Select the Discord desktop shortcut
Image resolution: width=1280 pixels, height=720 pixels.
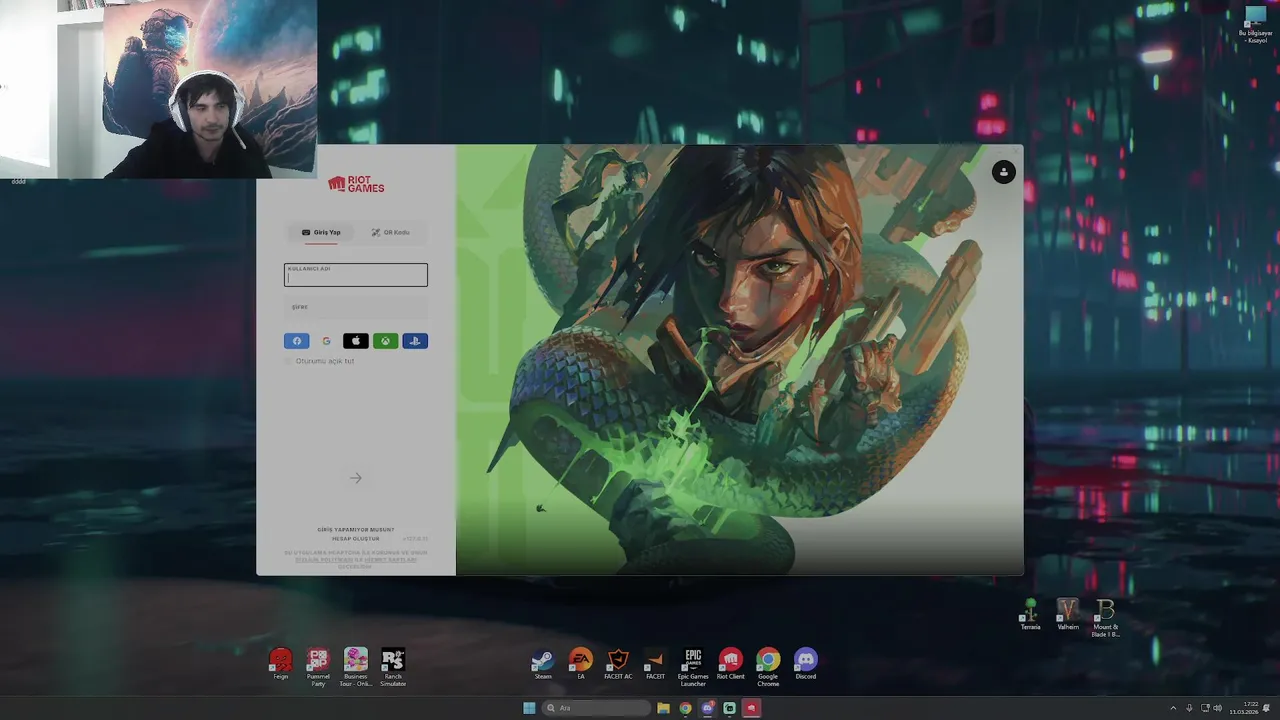click(x=805, y=665)
